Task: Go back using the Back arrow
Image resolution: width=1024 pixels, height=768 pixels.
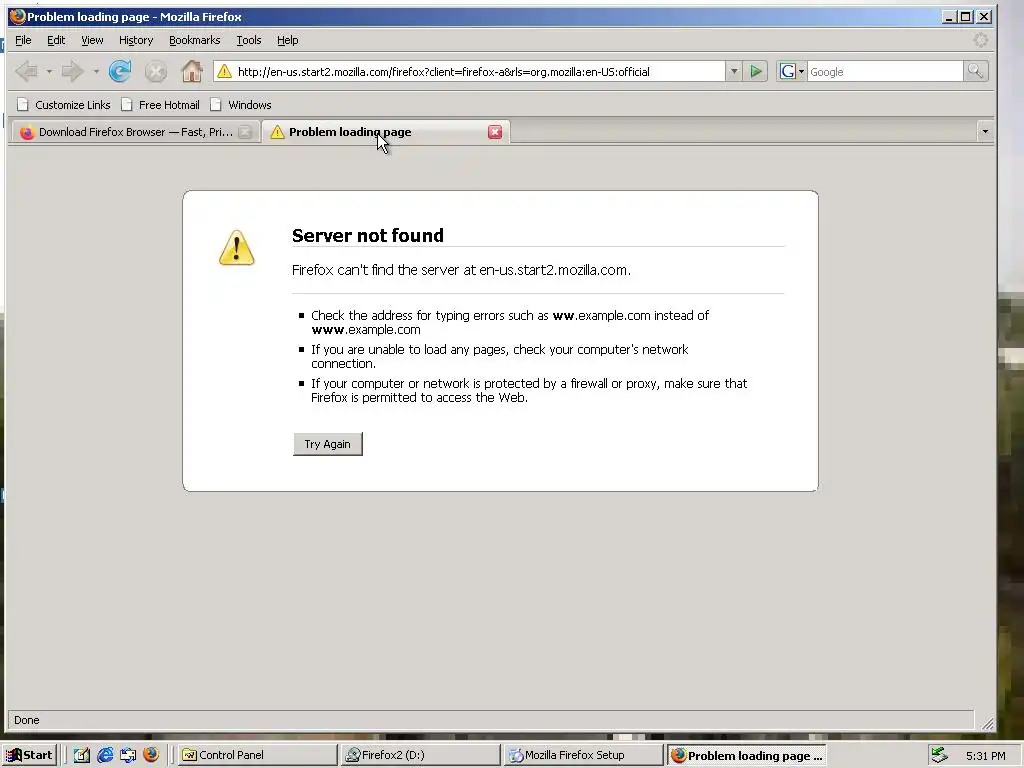Action: [x=26, y=71]
